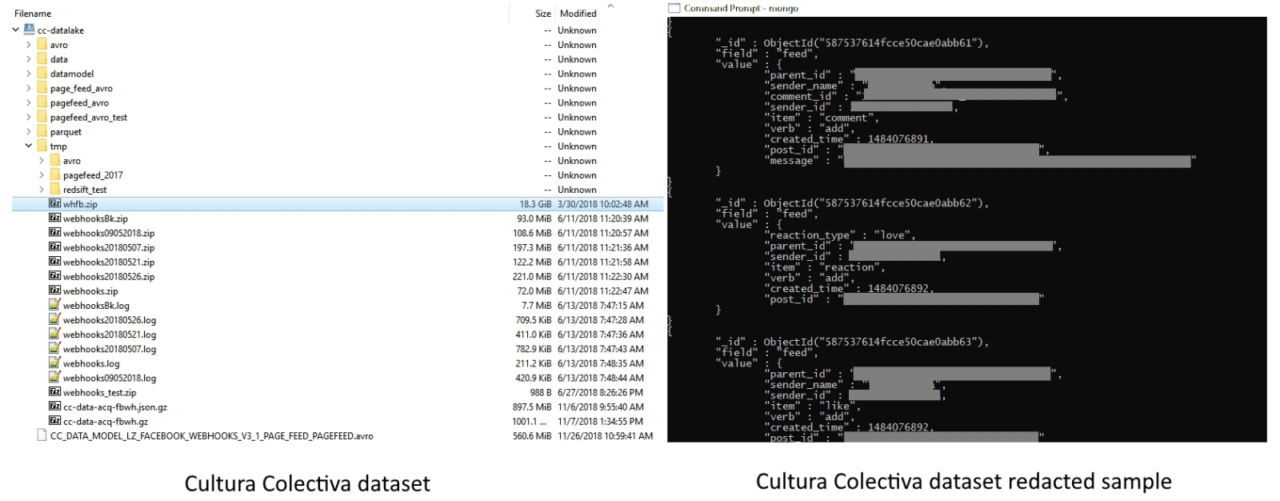Screen dimensions: 1280x501
Task: Click the Command Prompt - mongo title bar
Action: tap(900, 8)
